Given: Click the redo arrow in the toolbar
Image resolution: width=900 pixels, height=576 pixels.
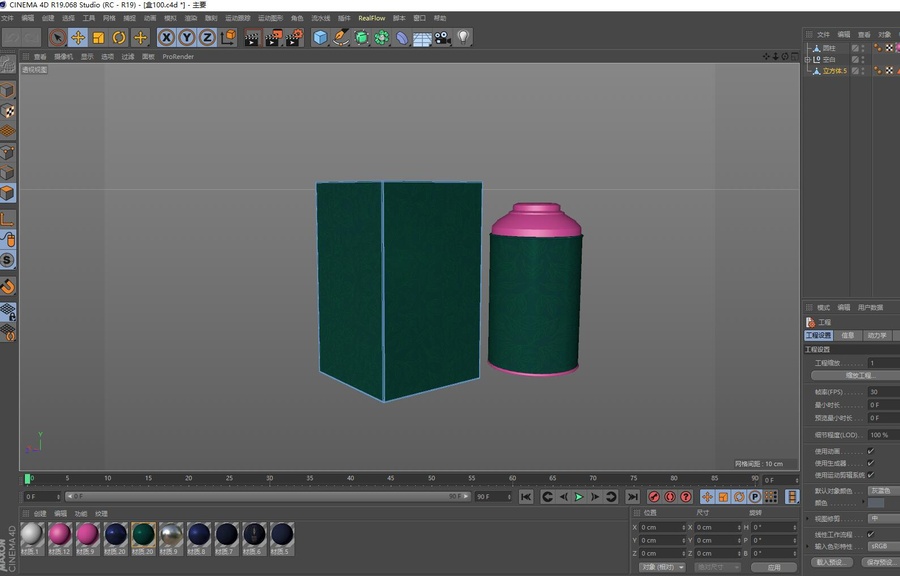Looking at the screenshot, I should [32, 38].
